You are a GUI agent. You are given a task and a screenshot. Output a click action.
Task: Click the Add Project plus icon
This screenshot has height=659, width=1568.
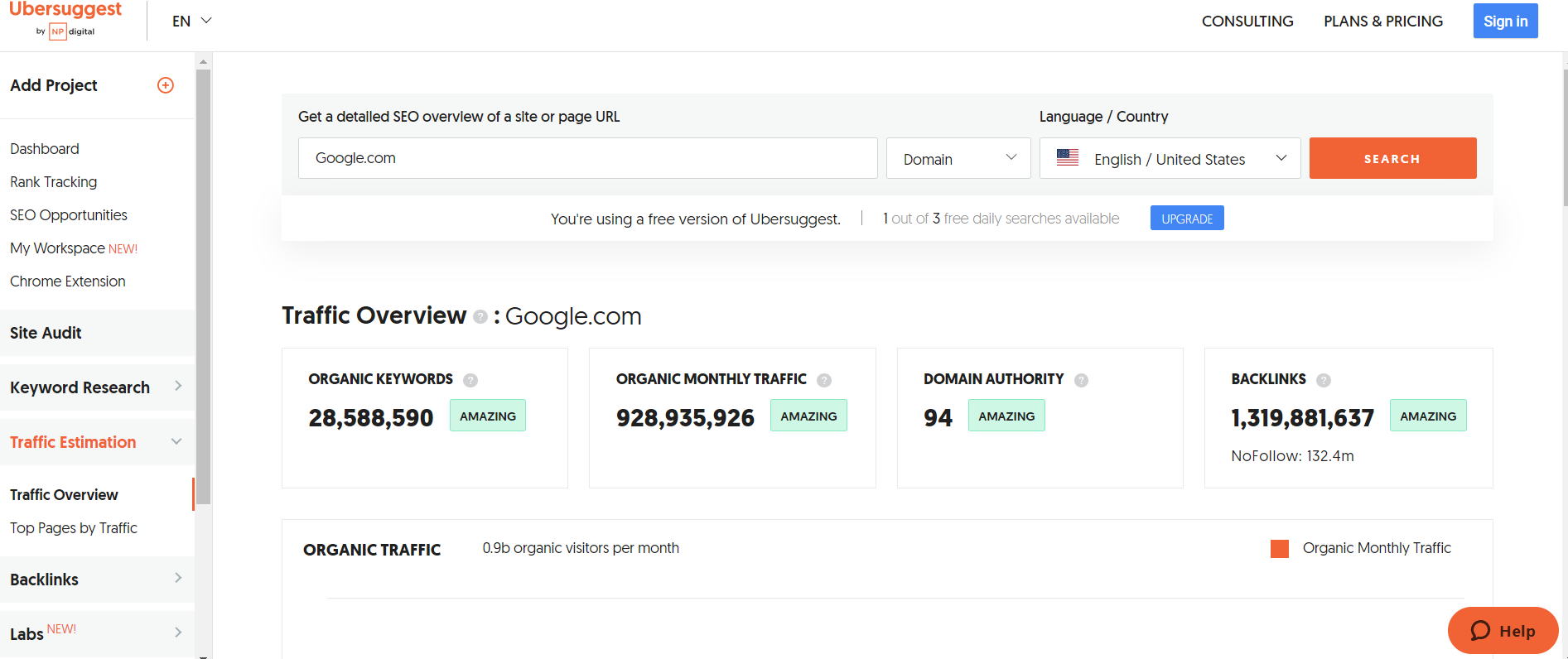pos(166,85)
